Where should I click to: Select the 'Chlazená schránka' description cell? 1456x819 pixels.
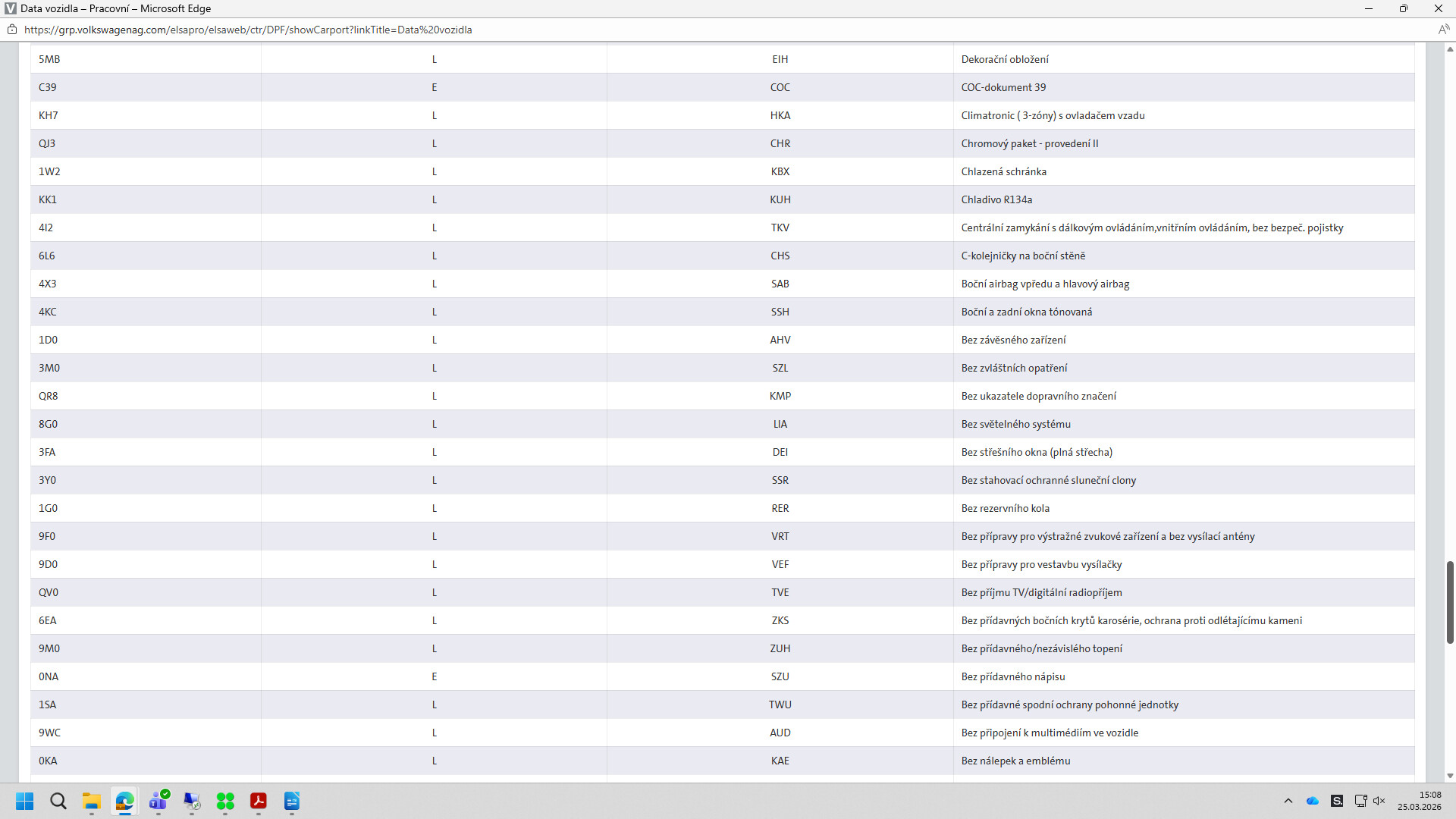[1003, 171]
